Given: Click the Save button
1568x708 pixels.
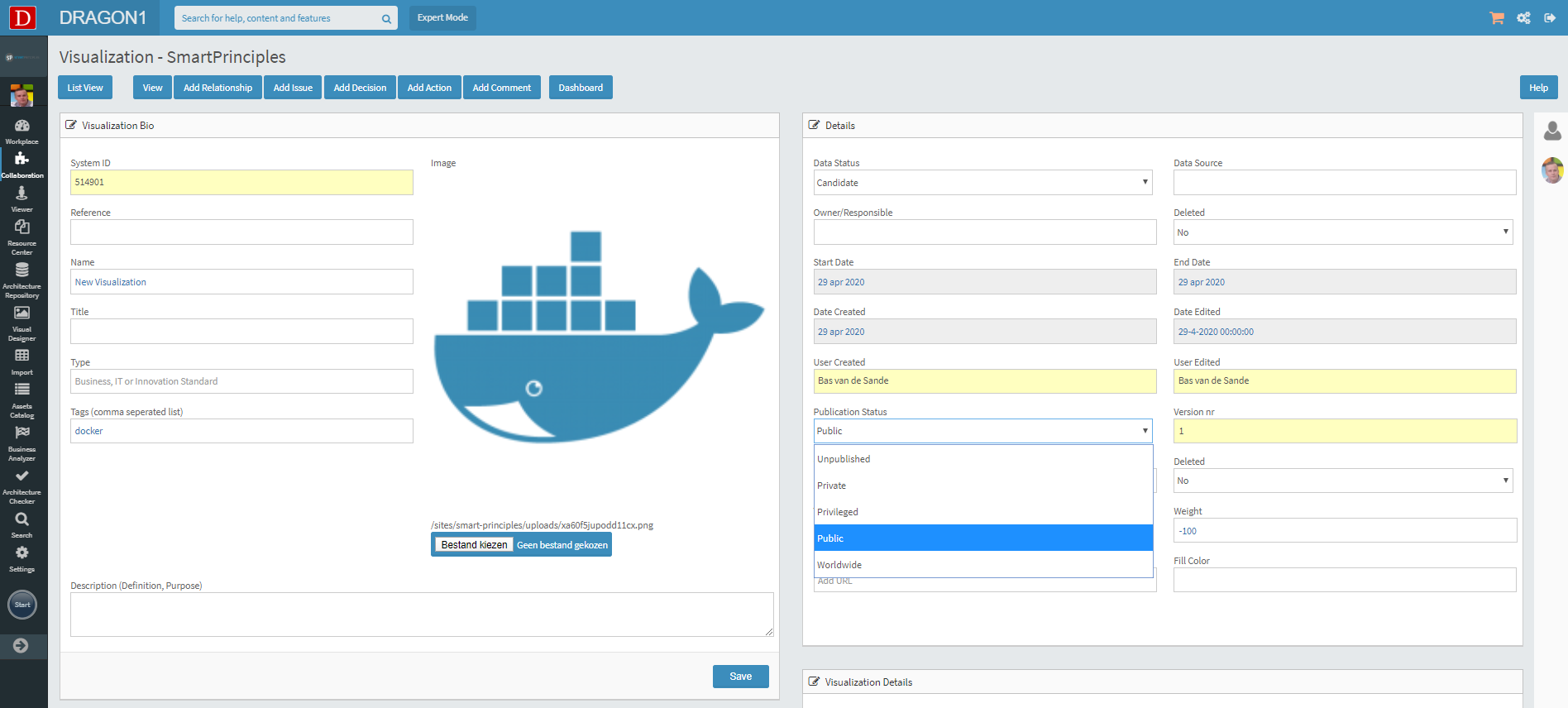Looking at the screenshot, I should 740,677.
